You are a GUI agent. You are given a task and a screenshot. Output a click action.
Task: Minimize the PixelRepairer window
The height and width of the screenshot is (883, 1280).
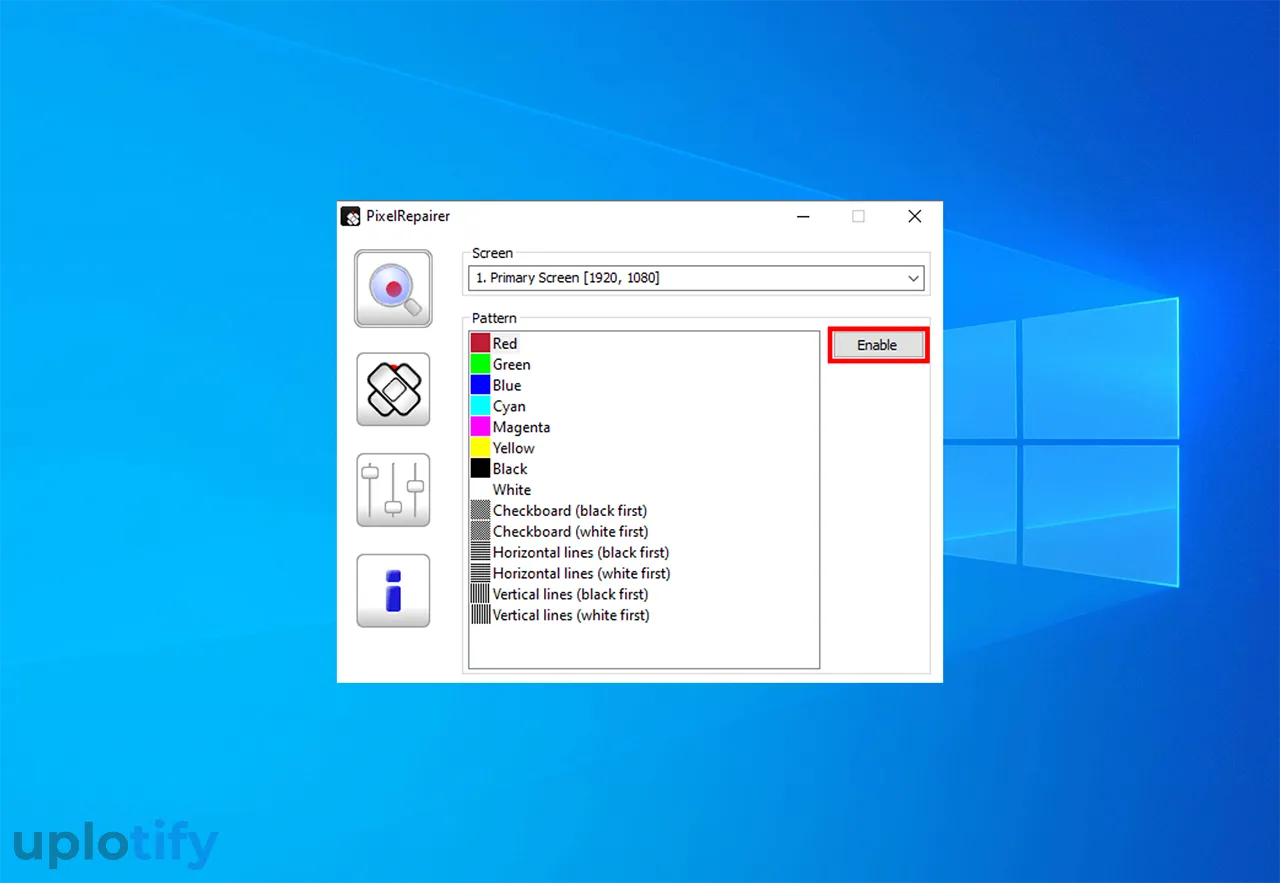pyautogui.click(x=803, y=217)
